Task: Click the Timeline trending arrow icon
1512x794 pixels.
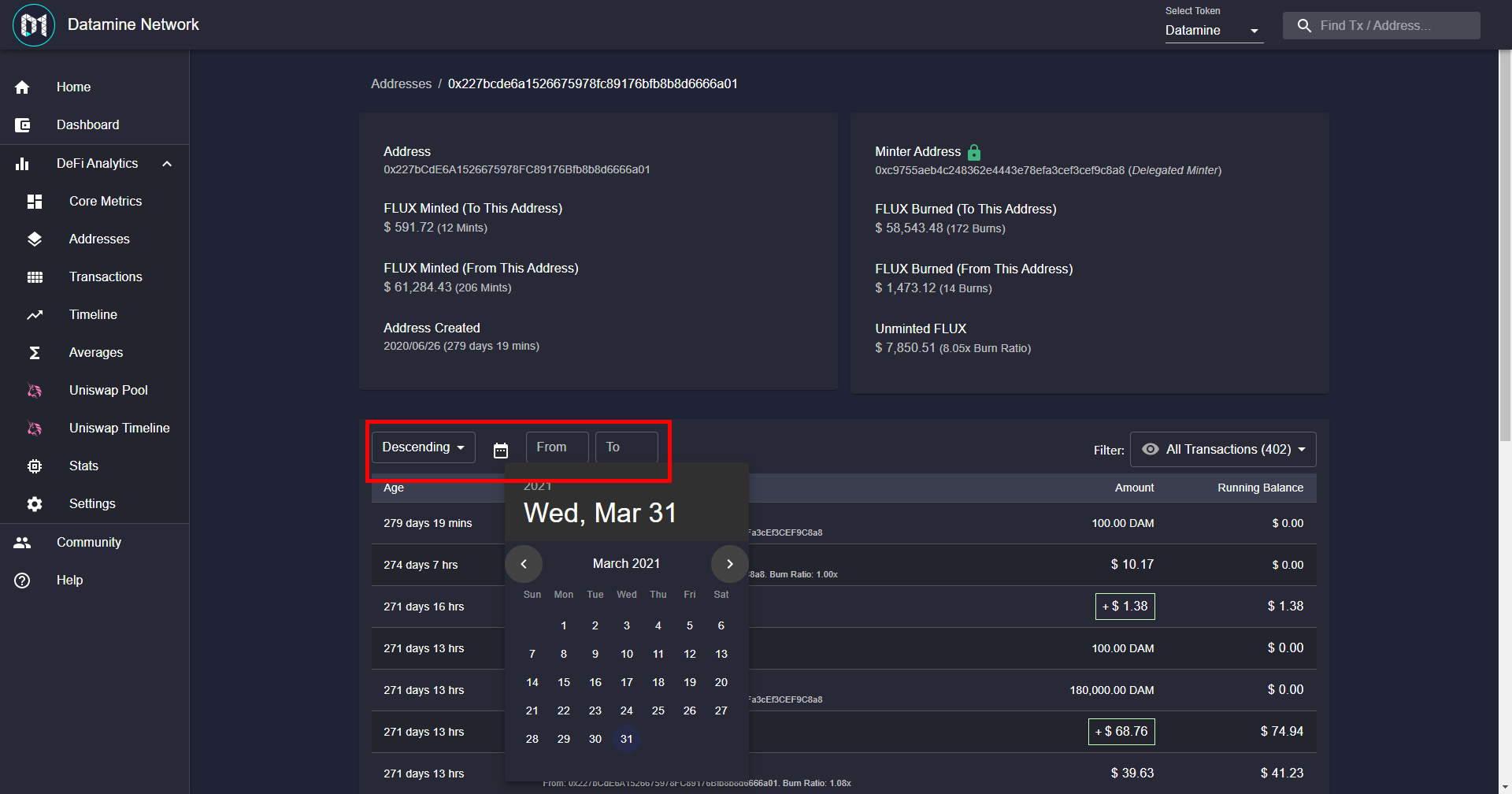Action: (35, 315)
